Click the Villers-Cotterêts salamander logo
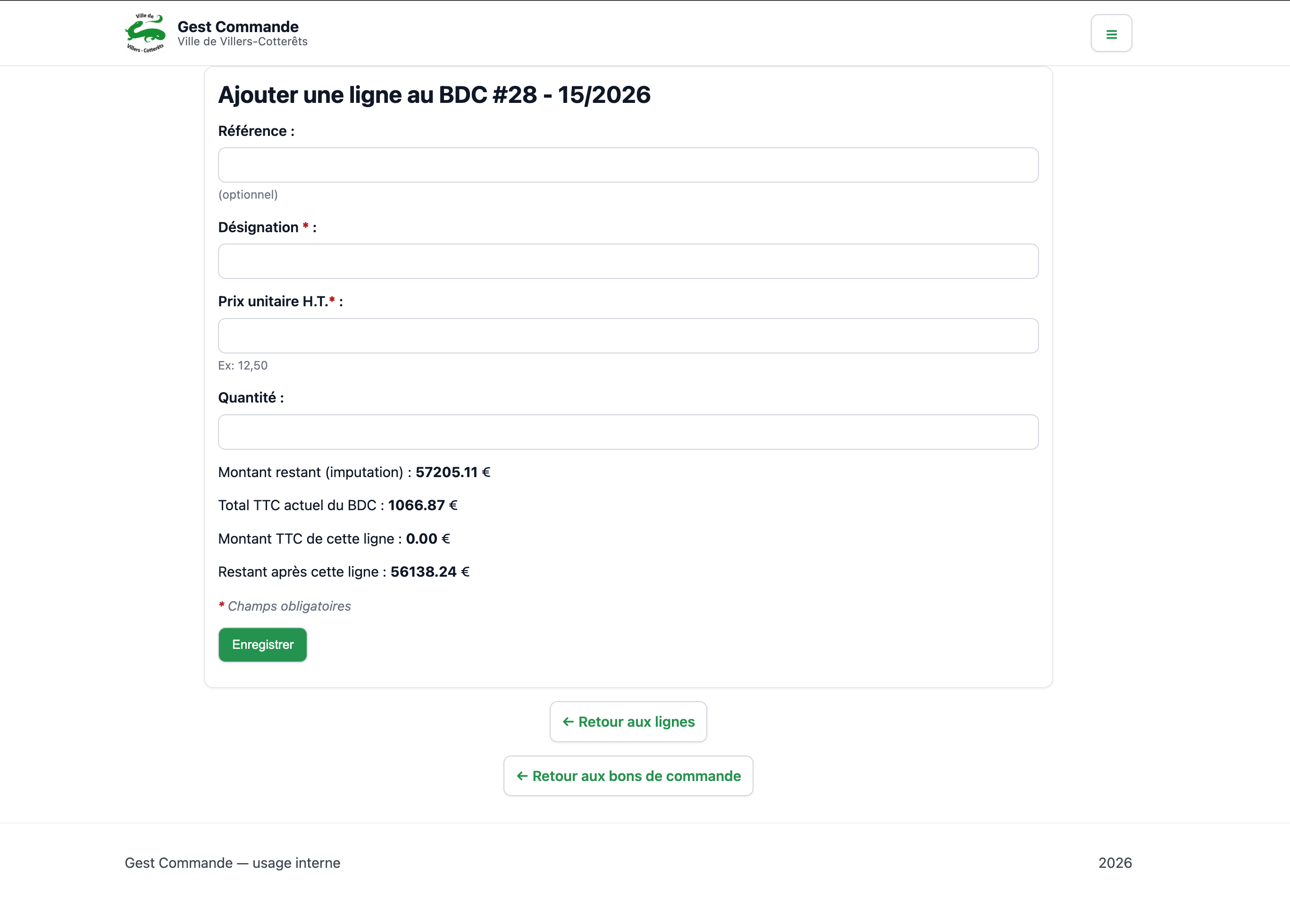1290x924 pixels. point(145,33)
